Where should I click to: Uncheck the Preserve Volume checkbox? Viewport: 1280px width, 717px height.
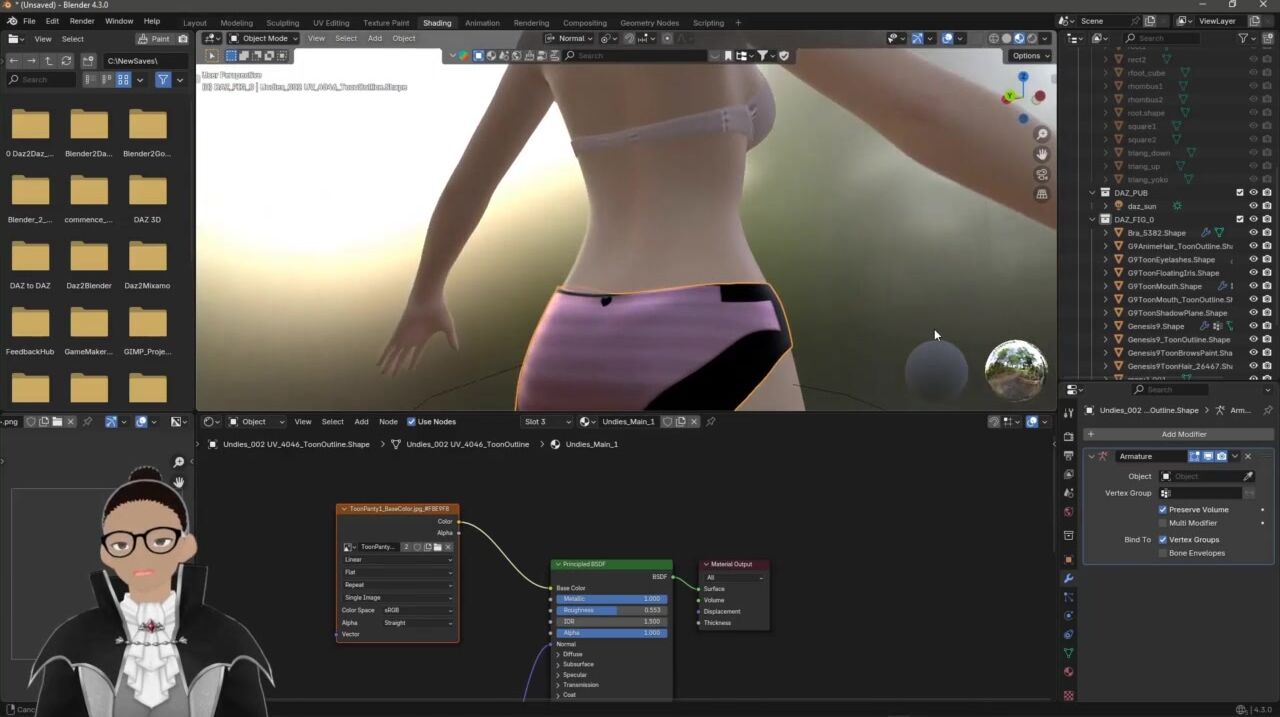pos(1163,509)
